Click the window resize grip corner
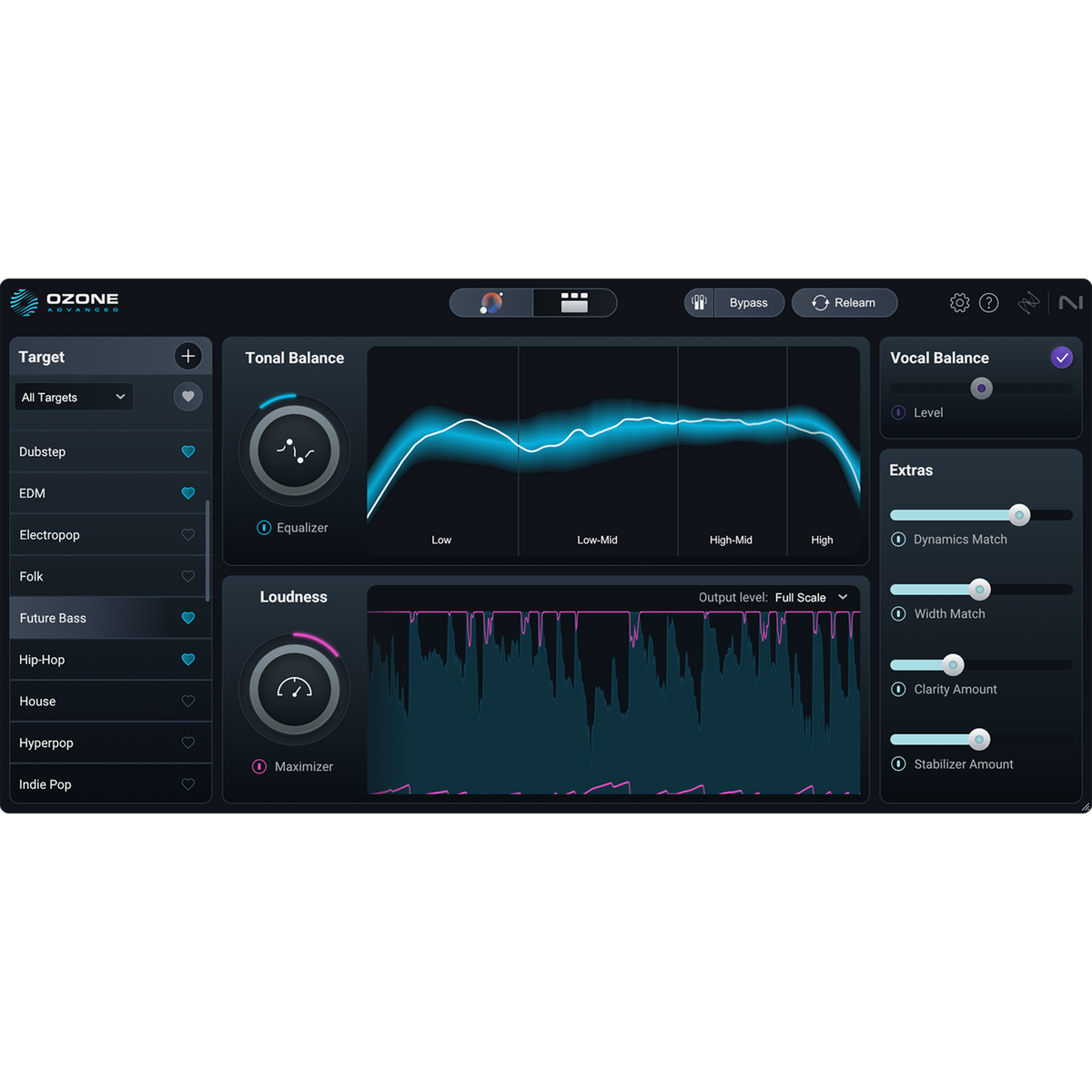This screenshot has height=1092, width=1092. click(x=1085, y=806)
